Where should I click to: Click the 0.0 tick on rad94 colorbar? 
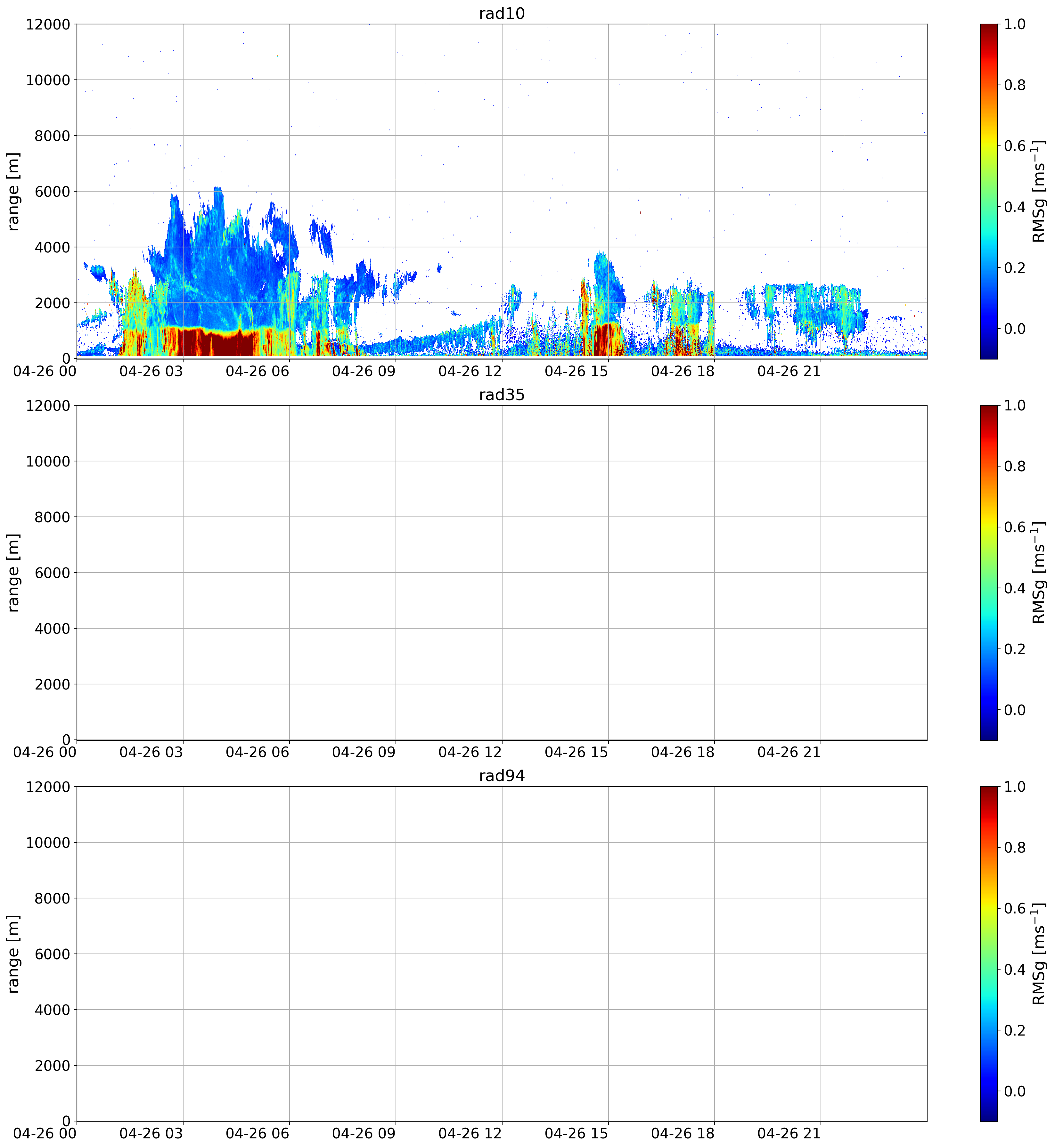(x=1014, y=1091)
